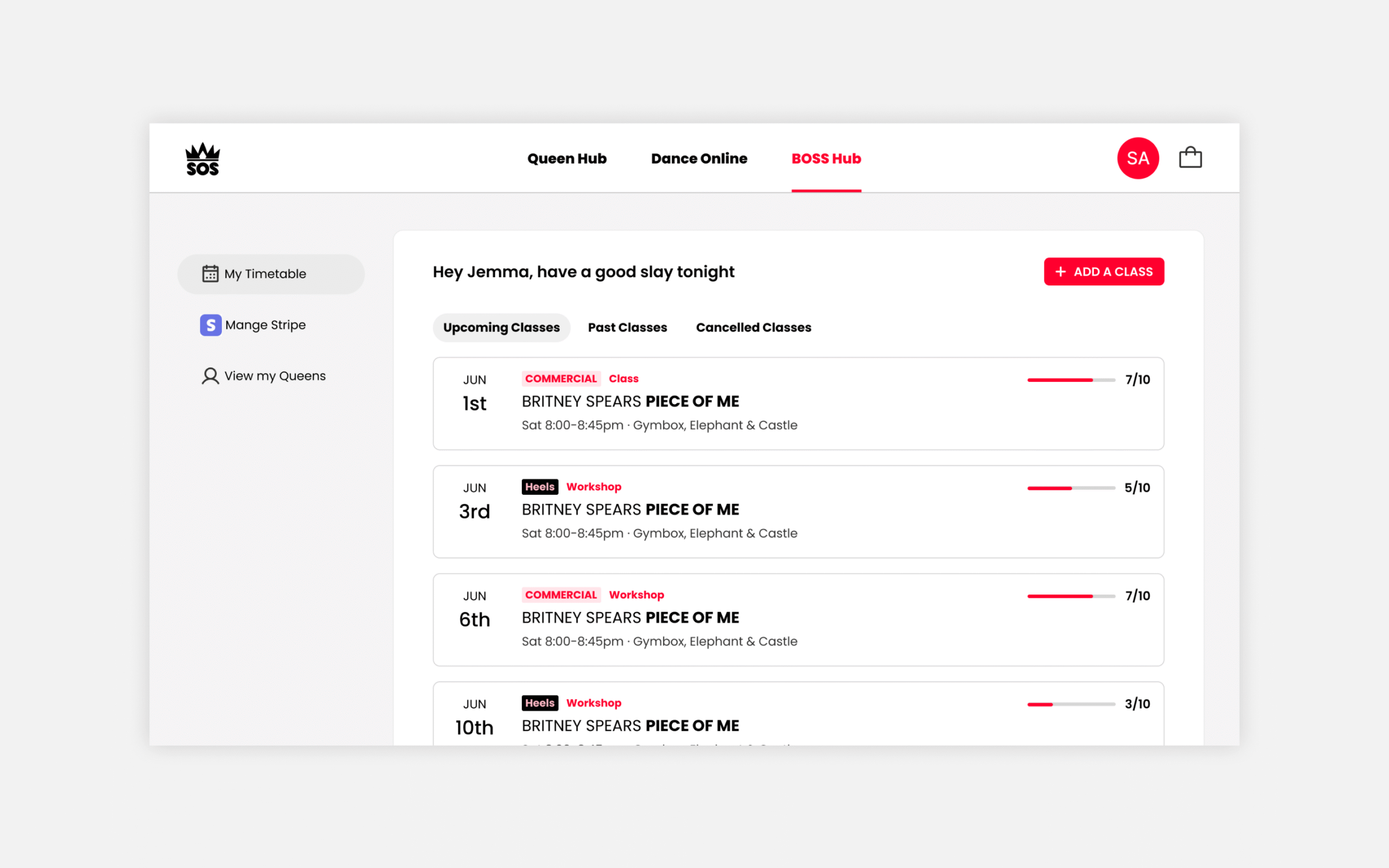Screen dimensions: 1389x868
Task: Click the 7/10 count on Jun 6th workshop
Action: click(x=1137, y=596)
